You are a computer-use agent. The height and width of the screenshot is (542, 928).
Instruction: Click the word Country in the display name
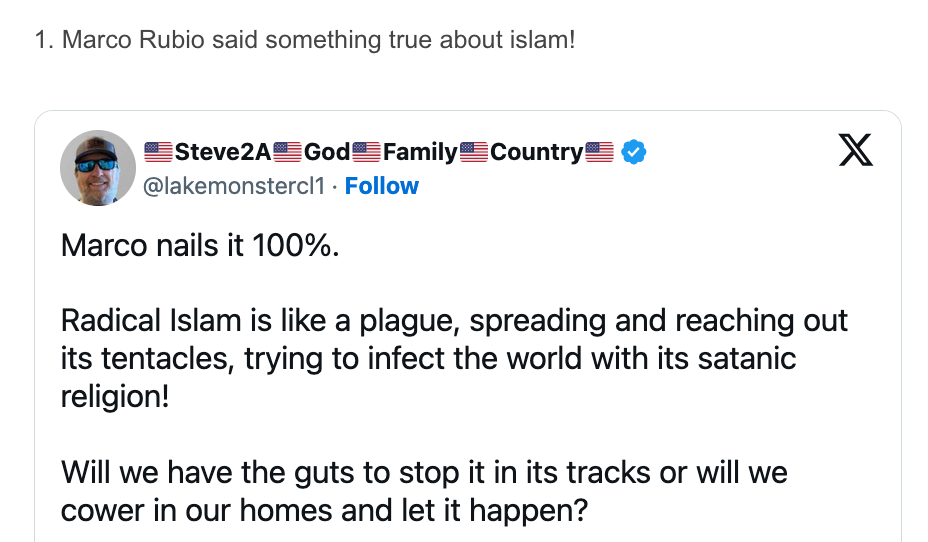click(537, 152)
